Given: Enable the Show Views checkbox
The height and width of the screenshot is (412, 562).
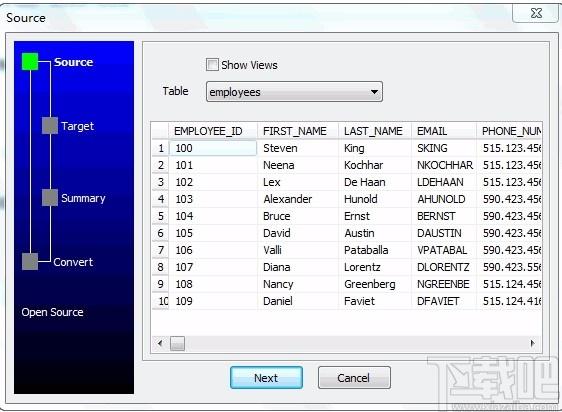Looking at the screenshot, I should pos(212,65).
